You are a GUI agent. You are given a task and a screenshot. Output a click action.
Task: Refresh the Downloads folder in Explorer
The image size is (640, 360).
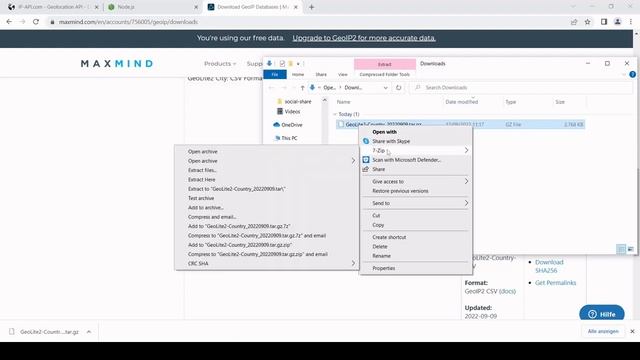point(398,88)
